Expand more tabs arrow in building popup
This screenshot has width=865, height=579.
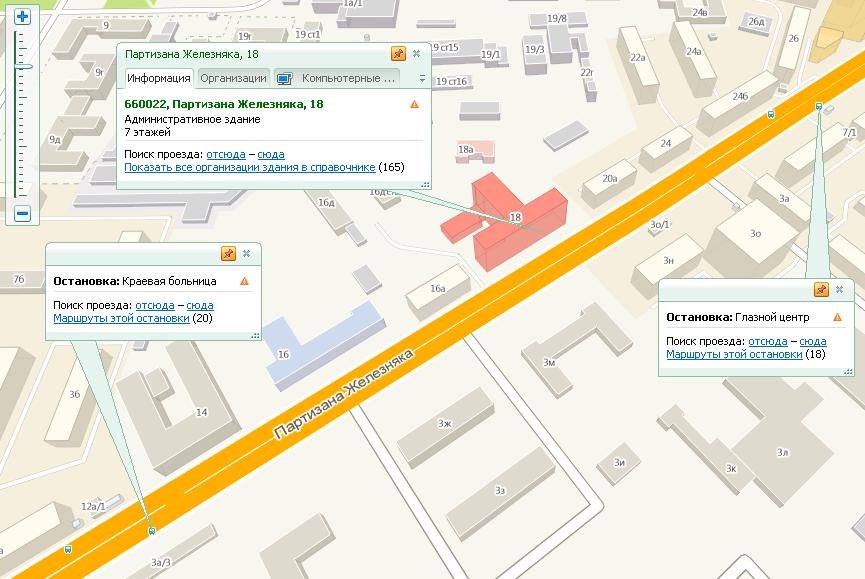pyautogui.click(x=422, y=78)
